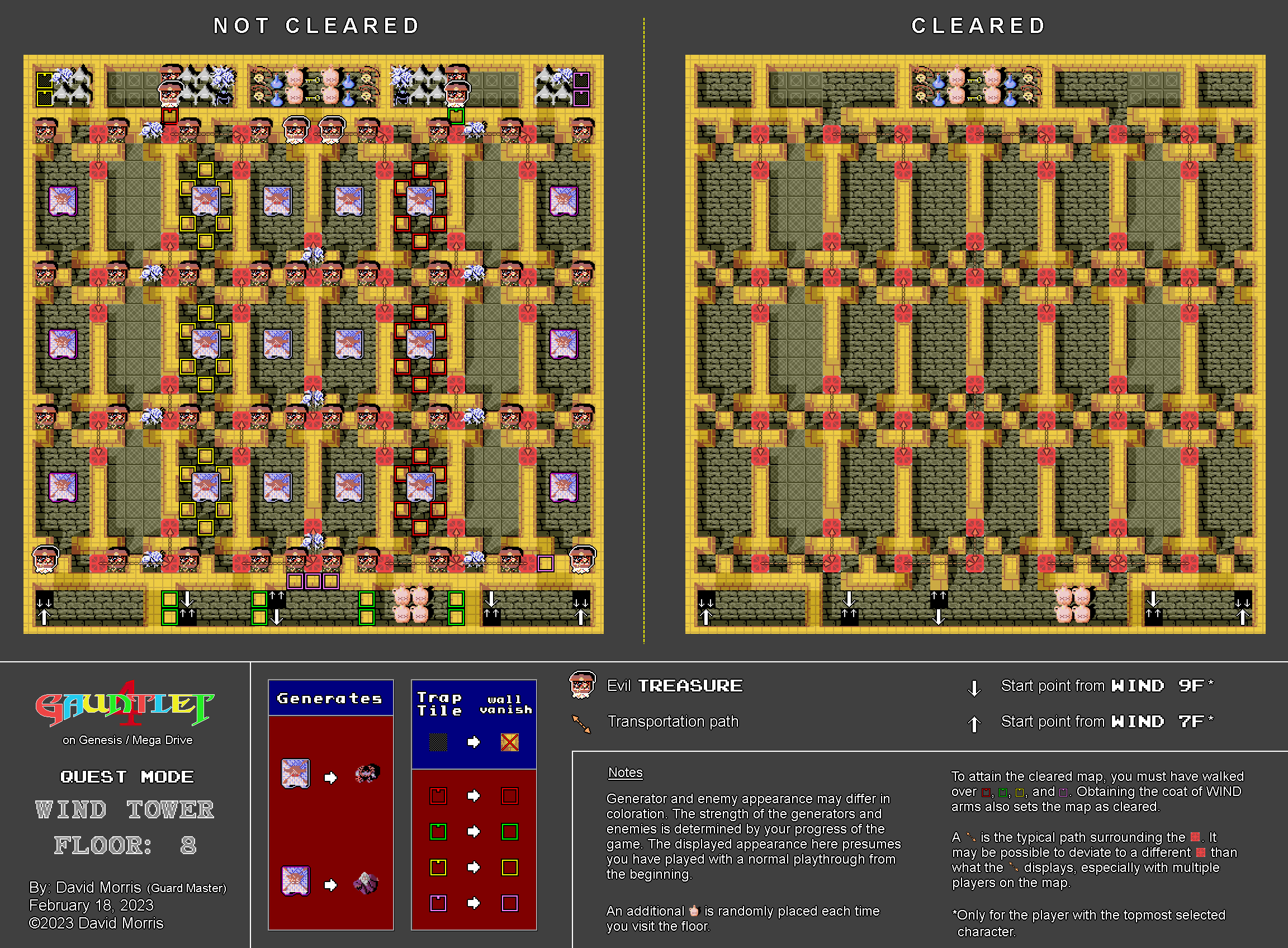The width and height of the screenshot is (1288, 948).
Task: Click the red spider enemy in Generates panel
Action: [x=367, y=774]
